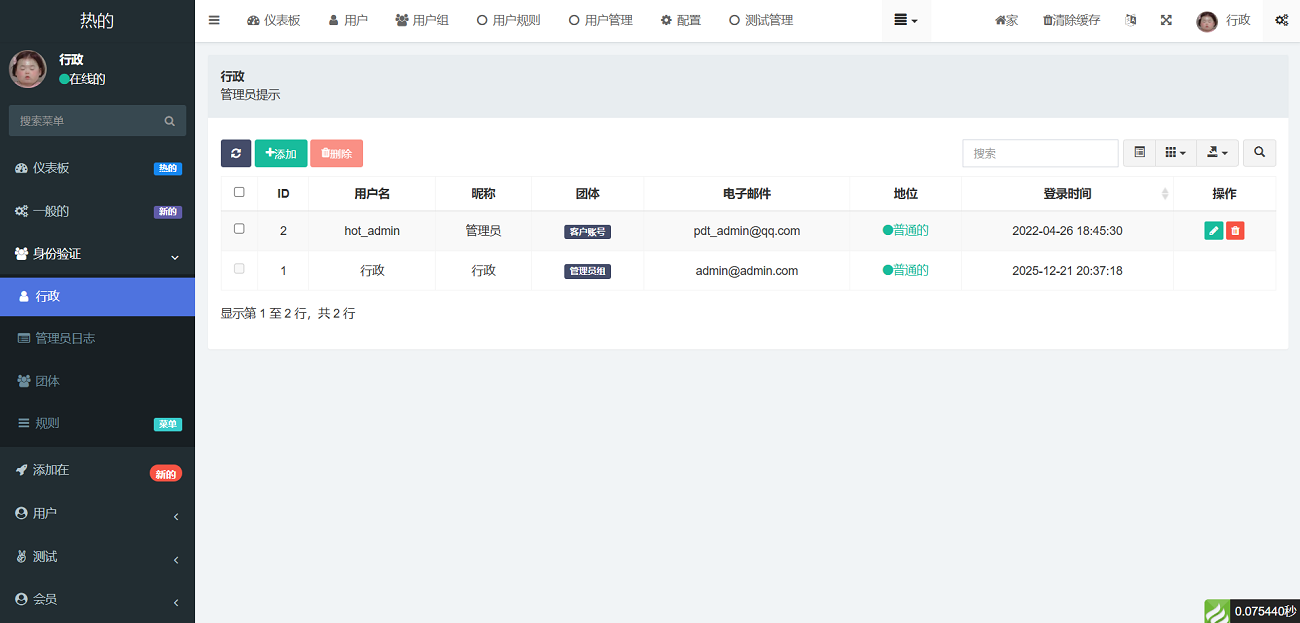The image size is (1300, 623).
Task: Tick the checkbox for row ID 1
Action: pos(239,269)
